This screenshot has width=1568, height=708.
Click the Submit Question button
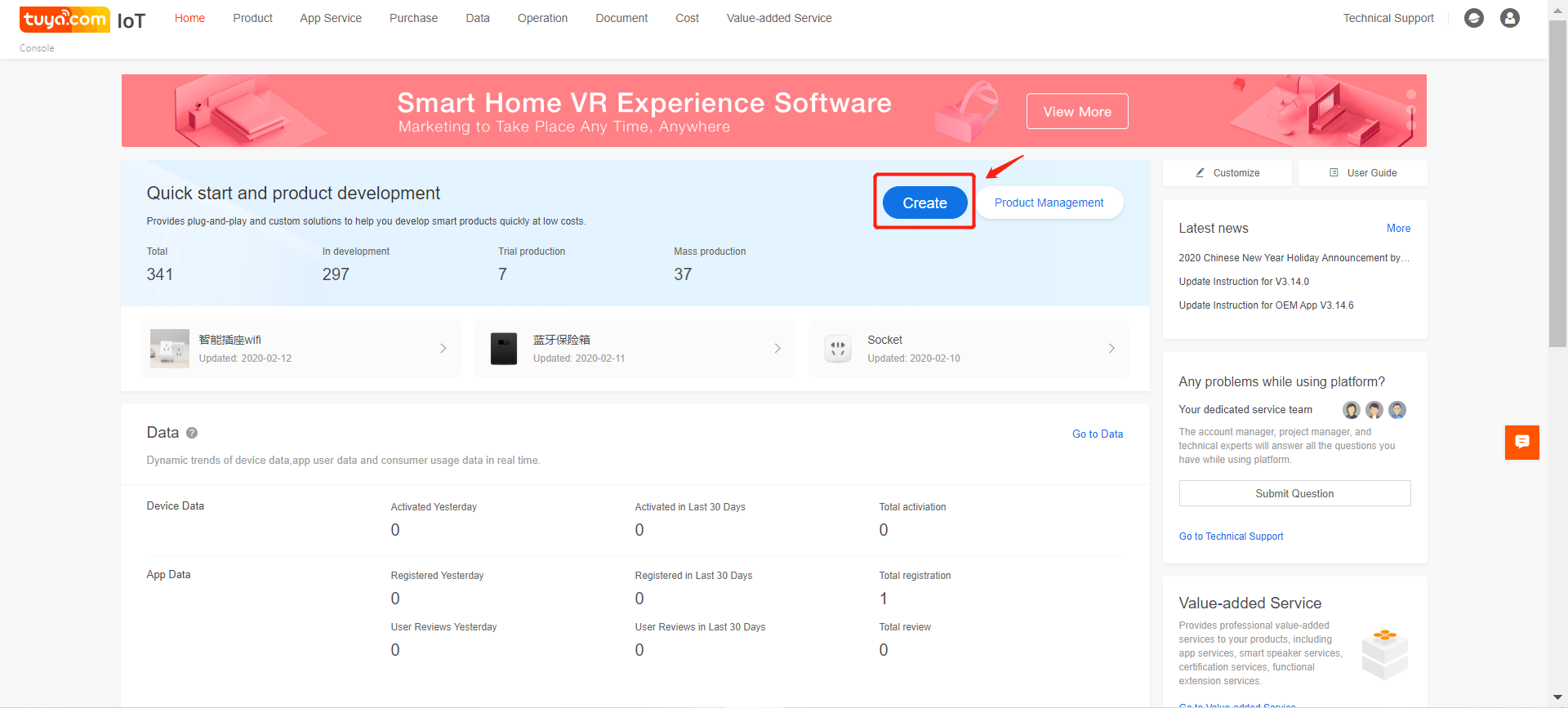coord(1294,493)
